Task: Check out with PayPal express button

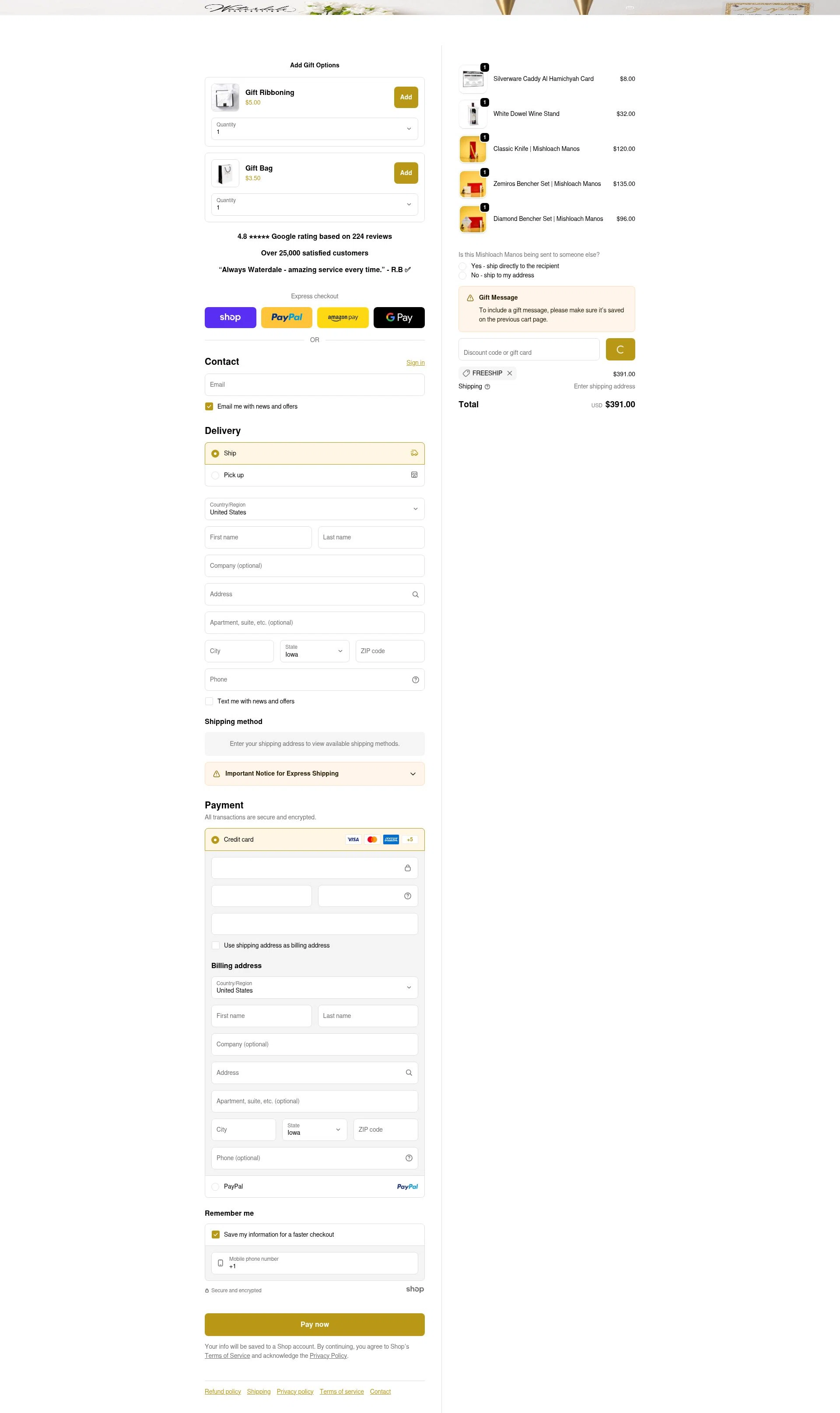Action: 287,318
